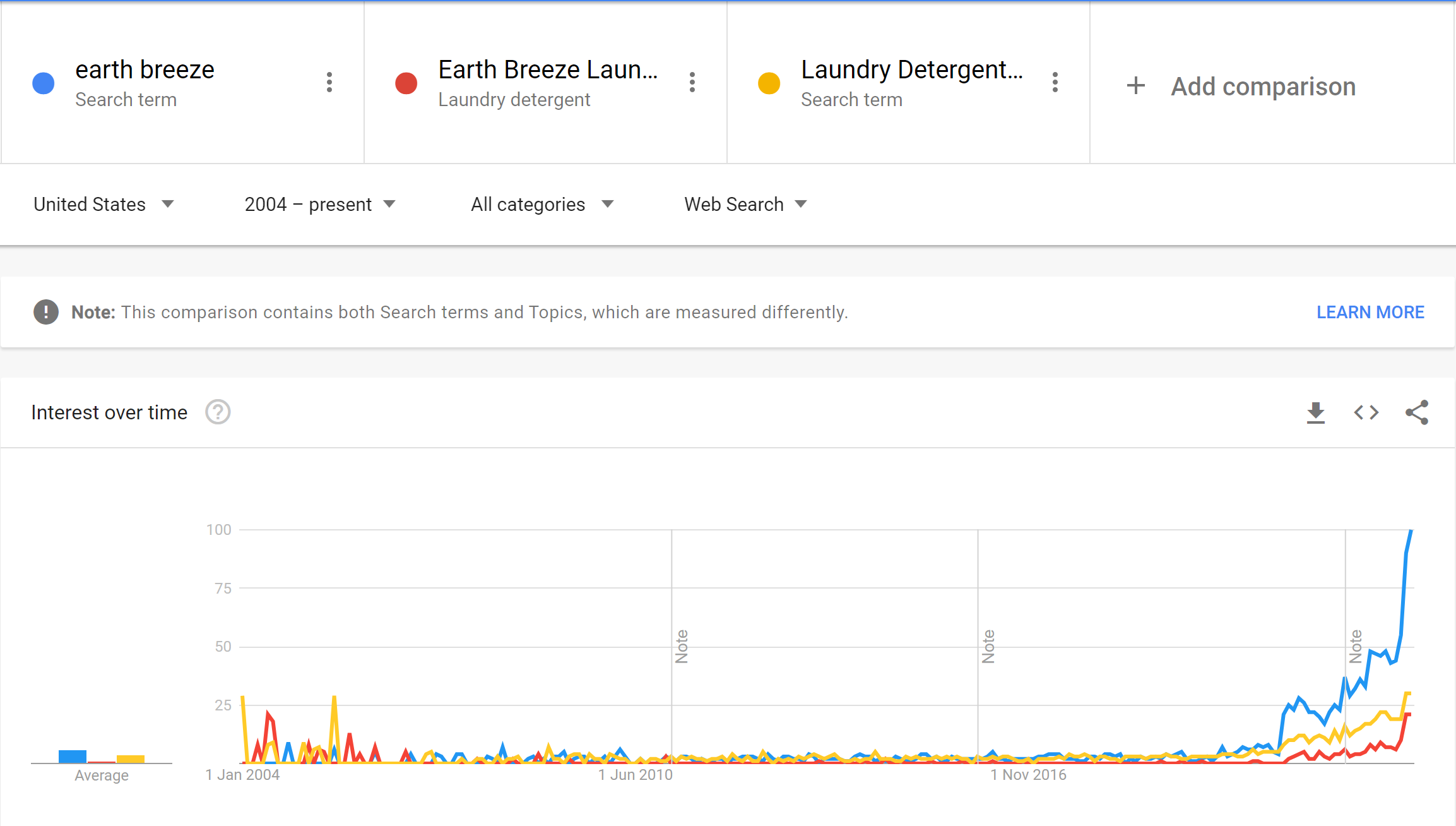Viewport: 1456px width, 826px height.
Task: Click Add comparison text
Action: [x=1263, y=87]
